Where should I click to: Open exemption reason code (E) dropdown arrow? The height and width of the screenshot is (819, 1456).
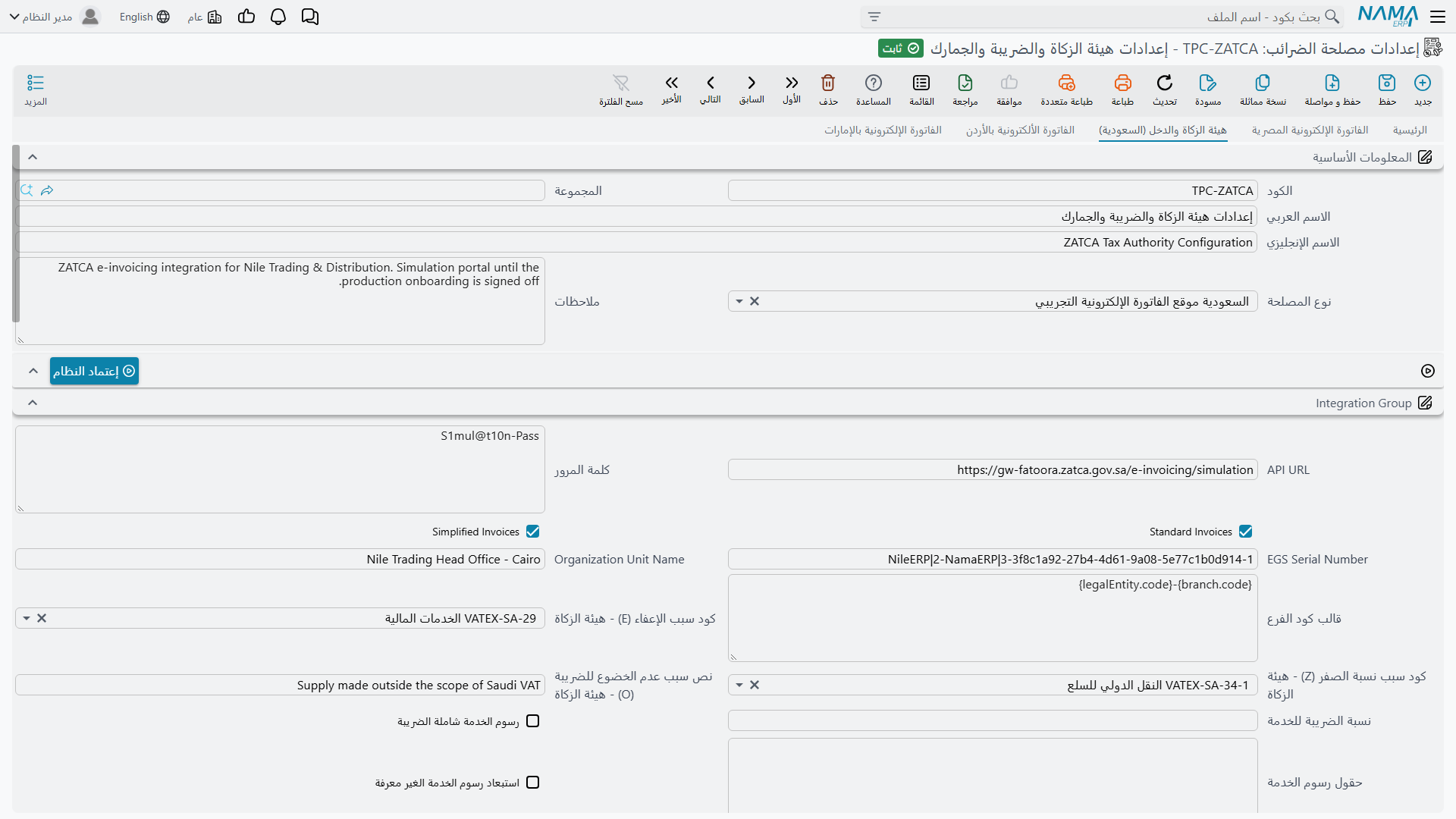coord(27,618)
